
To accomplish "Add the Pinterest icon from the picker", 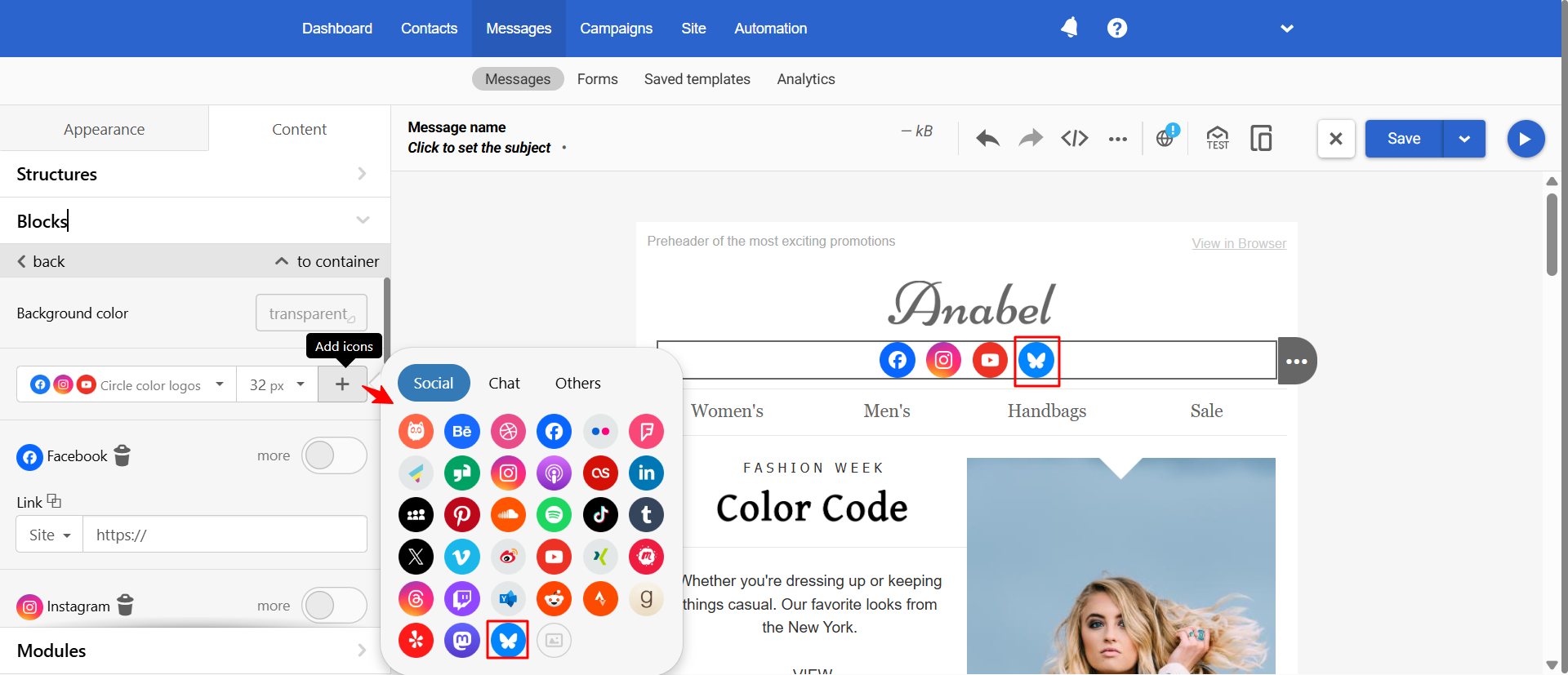I will (x=462, y=514).
